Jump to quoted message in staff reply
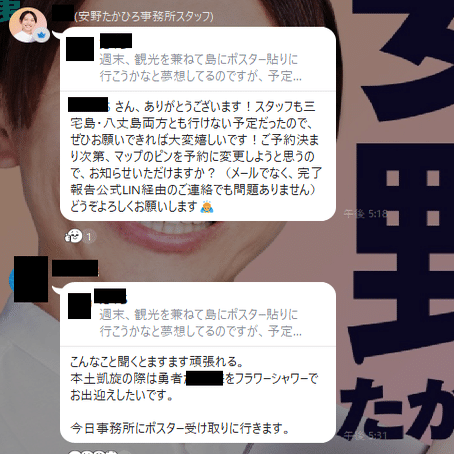Screen dimensions: 454x454 [198, 59]
